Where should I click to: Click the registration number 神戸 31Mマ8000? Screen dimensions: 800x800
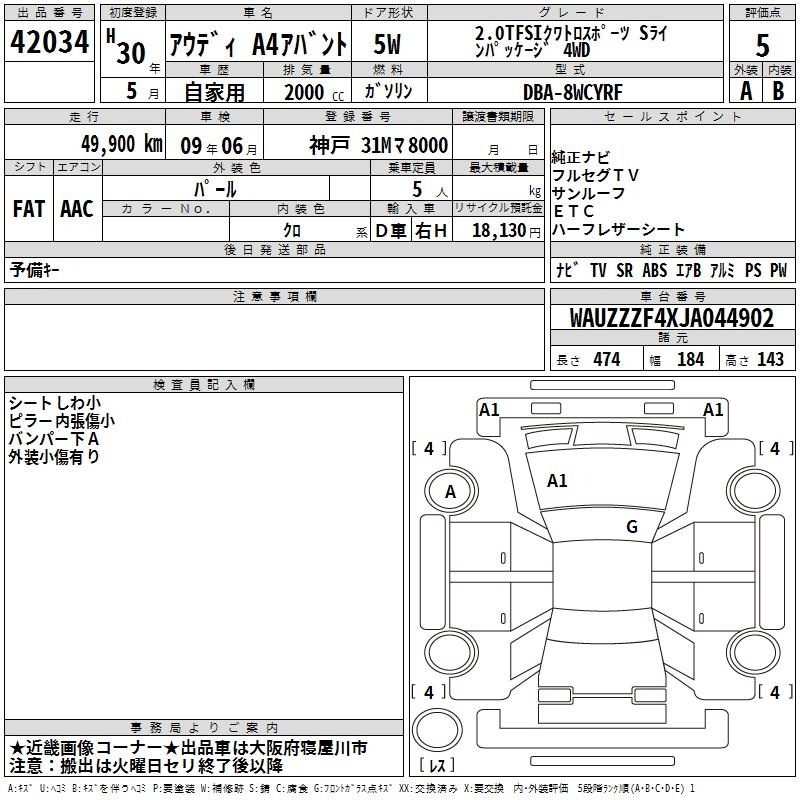pyautogui.click(x=378, y=145)
